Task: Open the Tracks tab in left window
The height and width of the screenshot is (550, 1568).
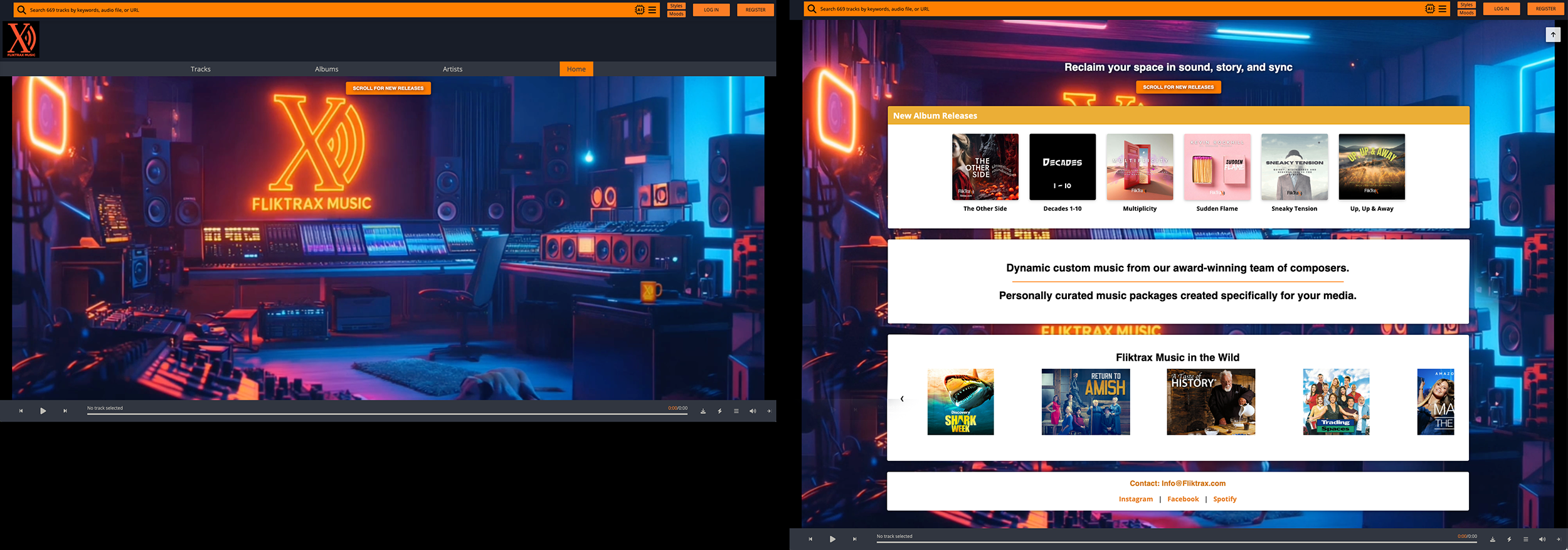Action: pyautogui.click(x=201, y=69)
